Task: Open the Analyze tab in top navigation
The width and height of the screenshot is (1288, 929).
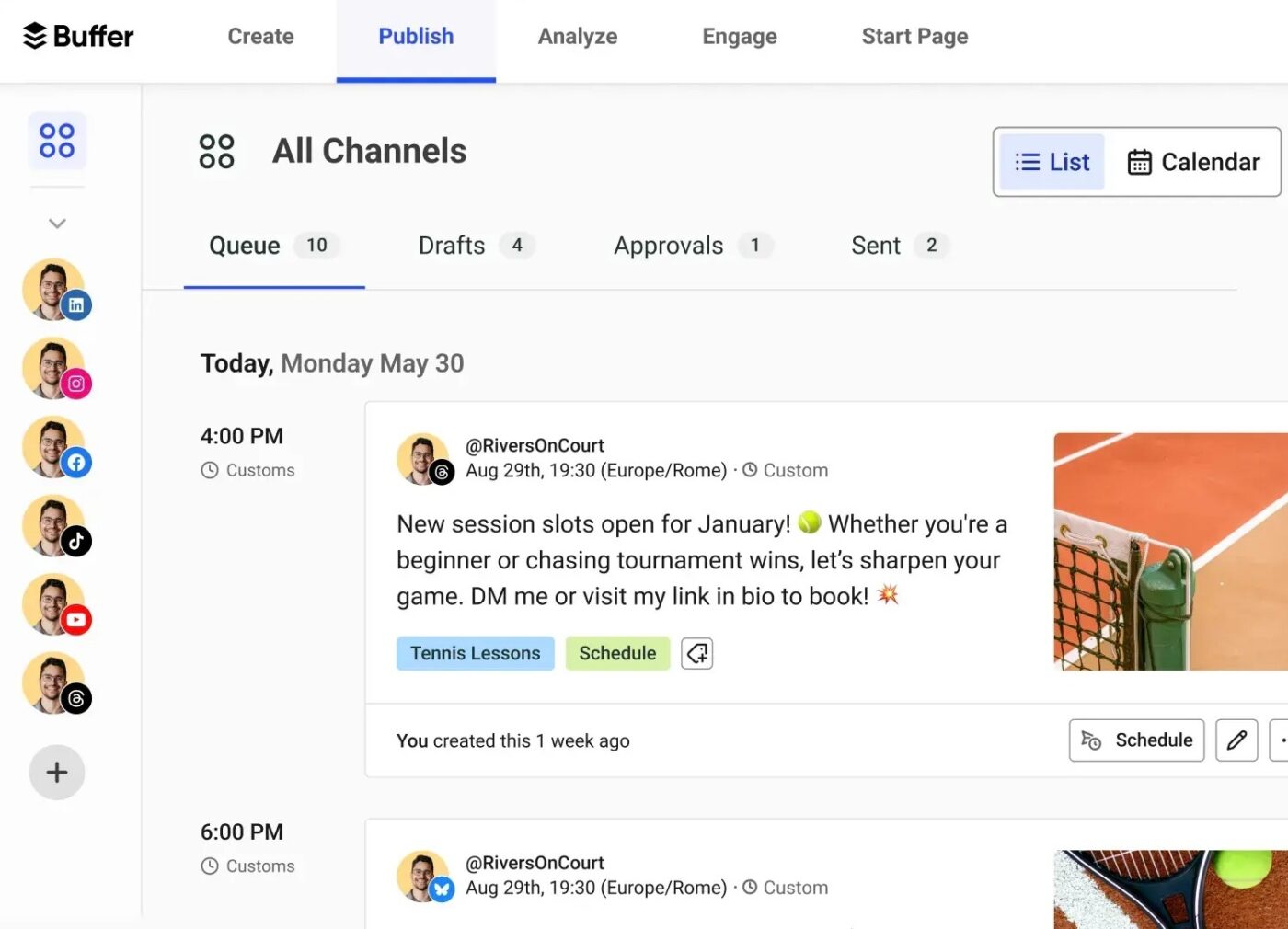Action: [577, 37]
